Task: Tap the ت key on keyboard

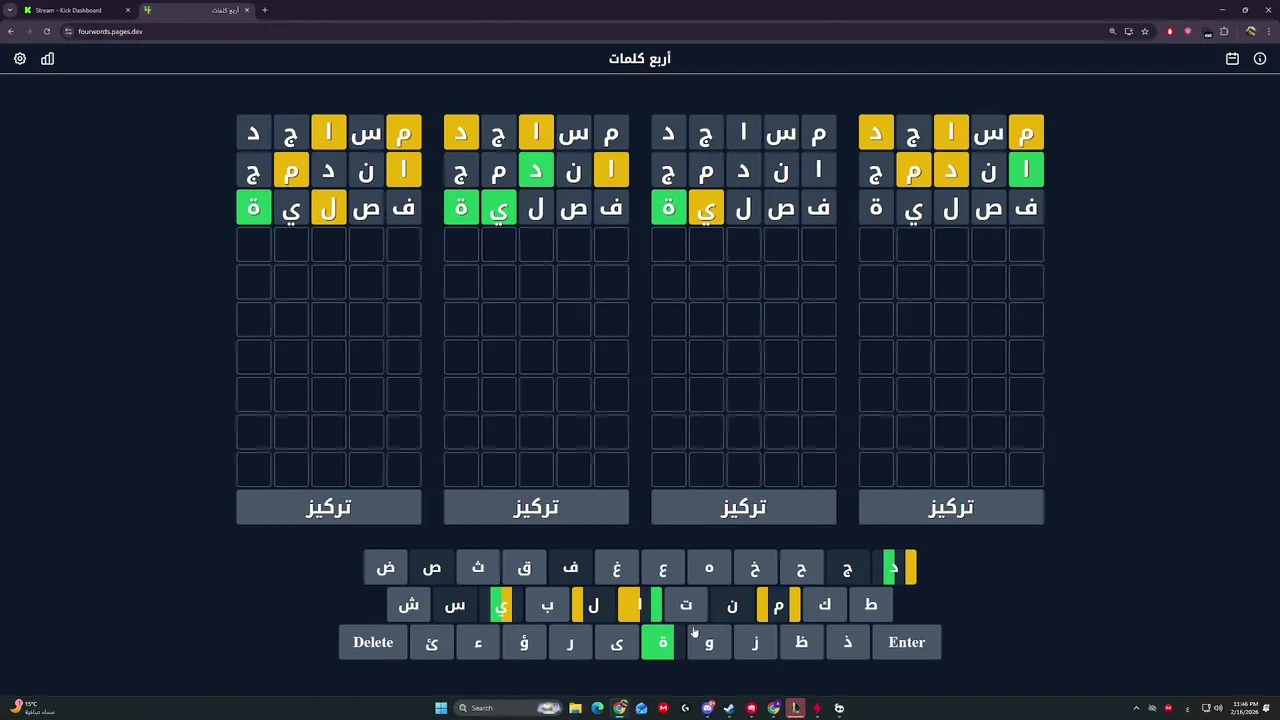Action: 686,605
